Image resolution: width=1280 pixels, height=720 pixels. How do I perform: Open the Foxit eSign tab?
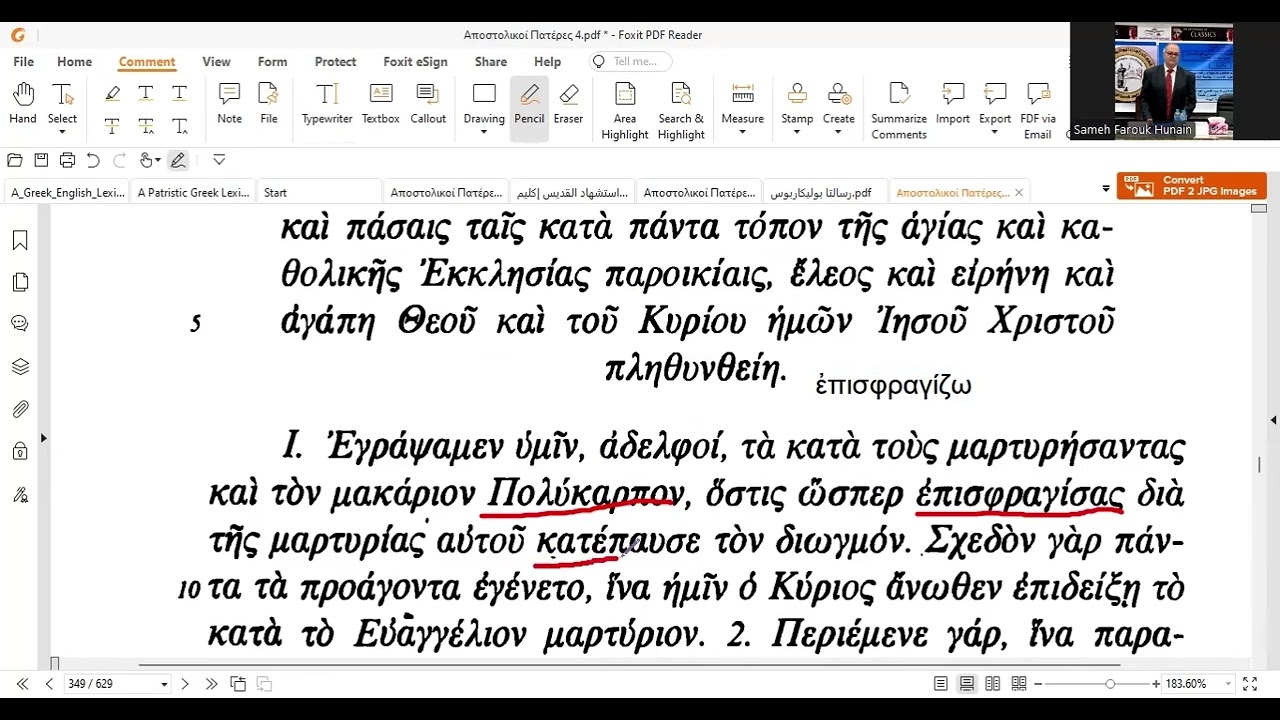click(x=415, y=62)
